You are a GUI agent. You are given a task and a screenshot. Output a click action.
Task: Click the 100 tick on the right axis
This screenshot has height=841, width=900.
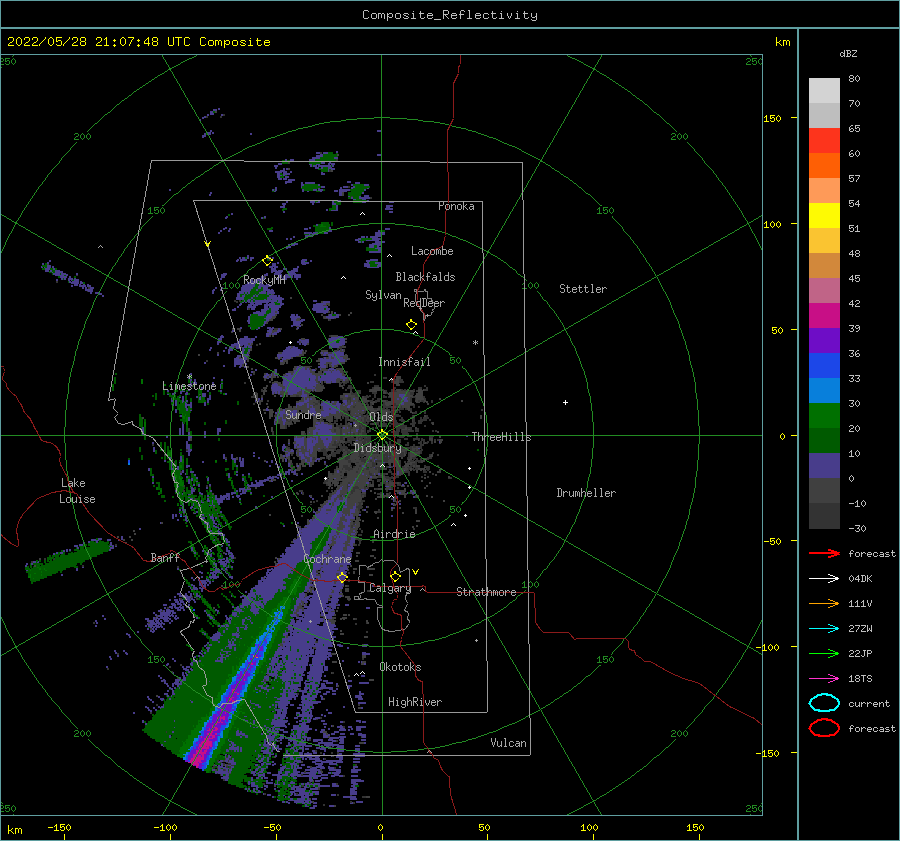point(773,224)
